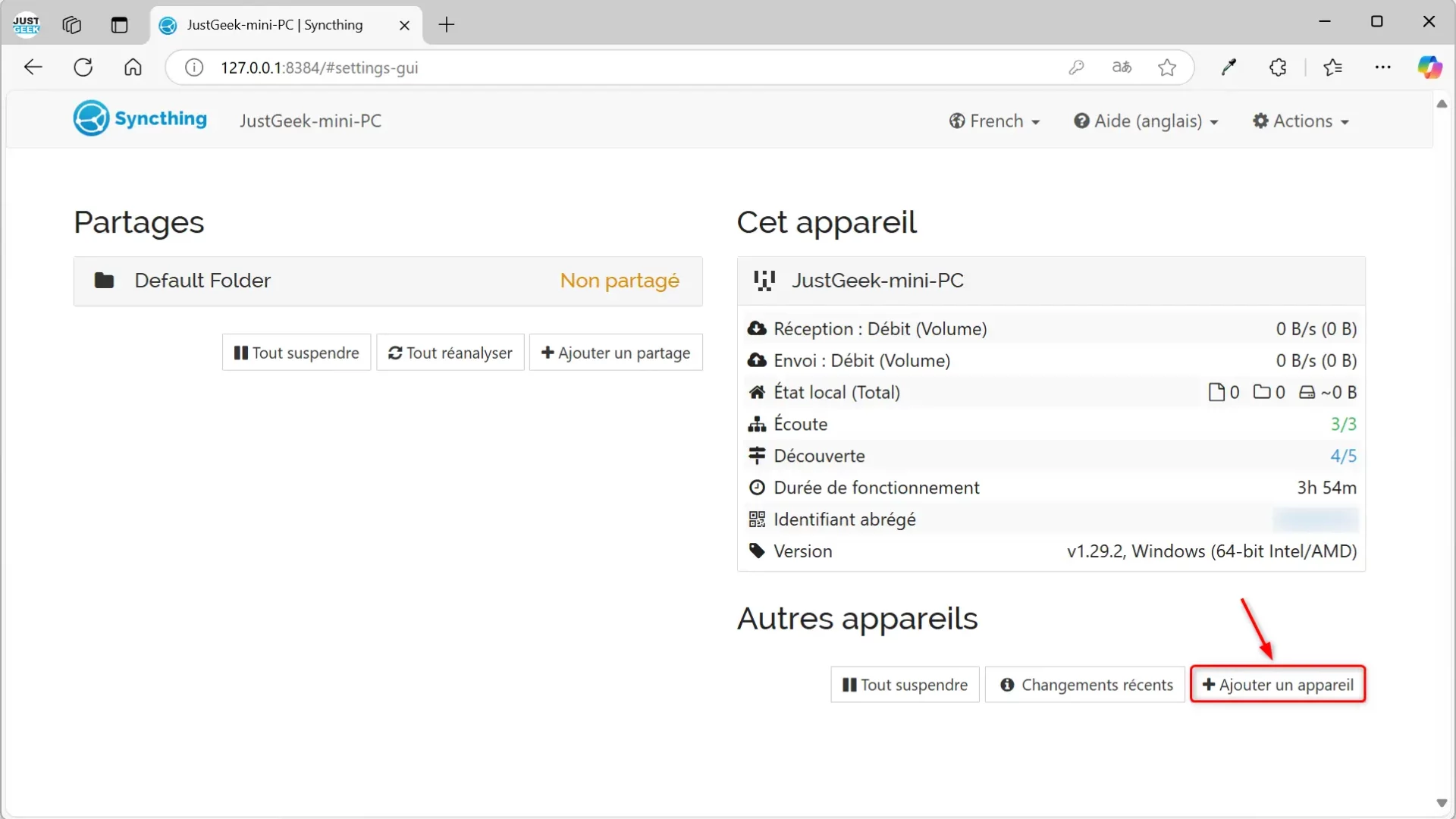Click the translate page icon
This screenshot has height=819, width=1456.
point(1122,67)
